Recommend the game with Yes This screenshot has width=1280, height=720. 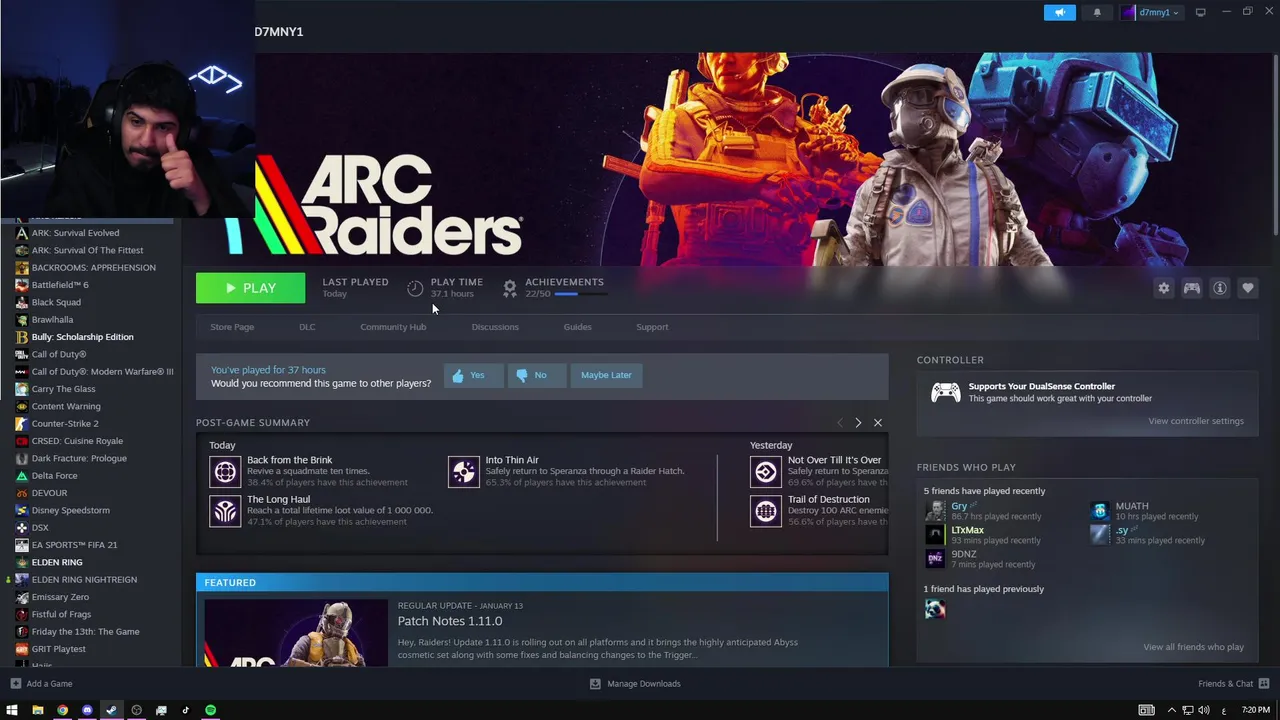pyautogui.click(x=473, y=375)
